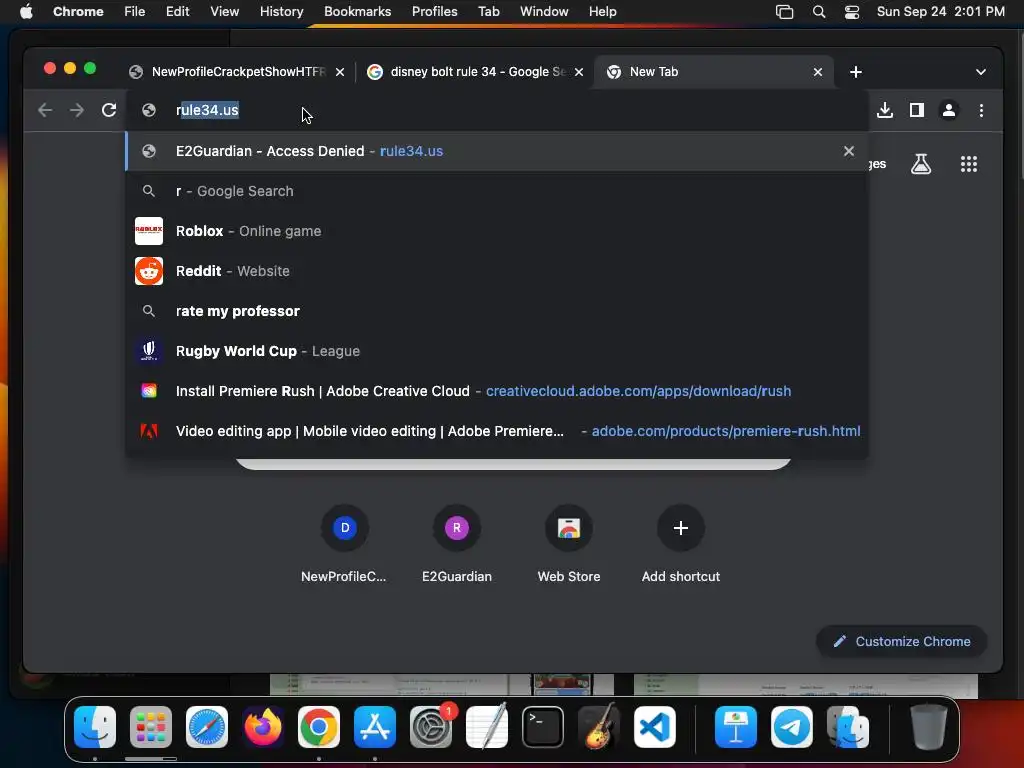This screenshot has height=768, width=1024.
Task: Choose the Reddit Website suggestion
Action: (x=496, y=271)
